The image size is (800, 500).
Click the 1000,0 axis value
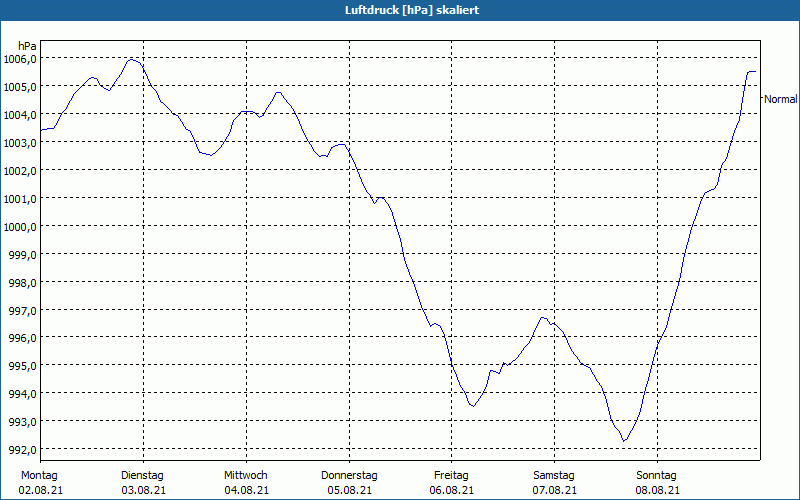coord(20,227)
